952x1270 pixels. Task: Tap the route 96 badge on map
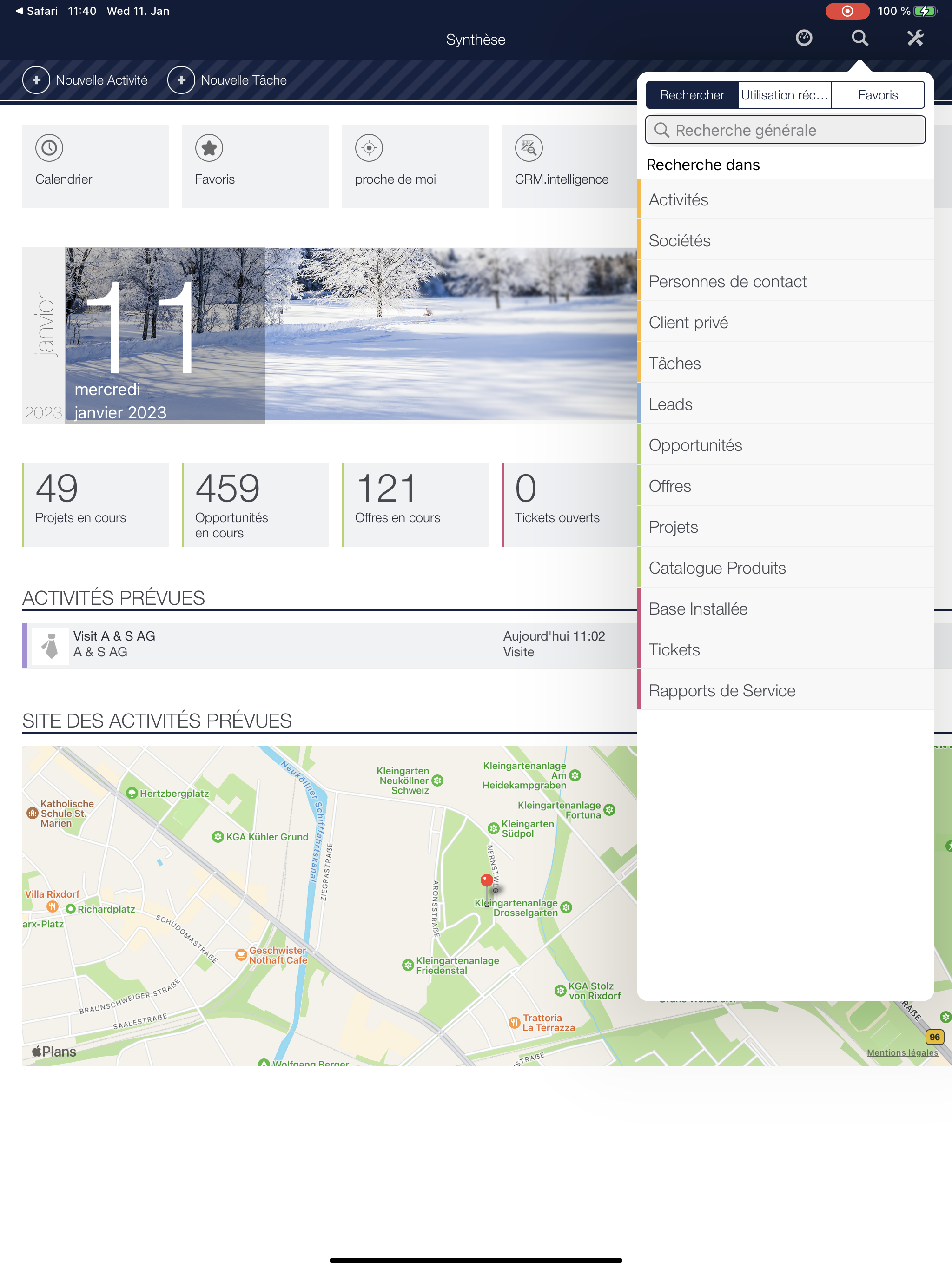[x=934, y=1037]
